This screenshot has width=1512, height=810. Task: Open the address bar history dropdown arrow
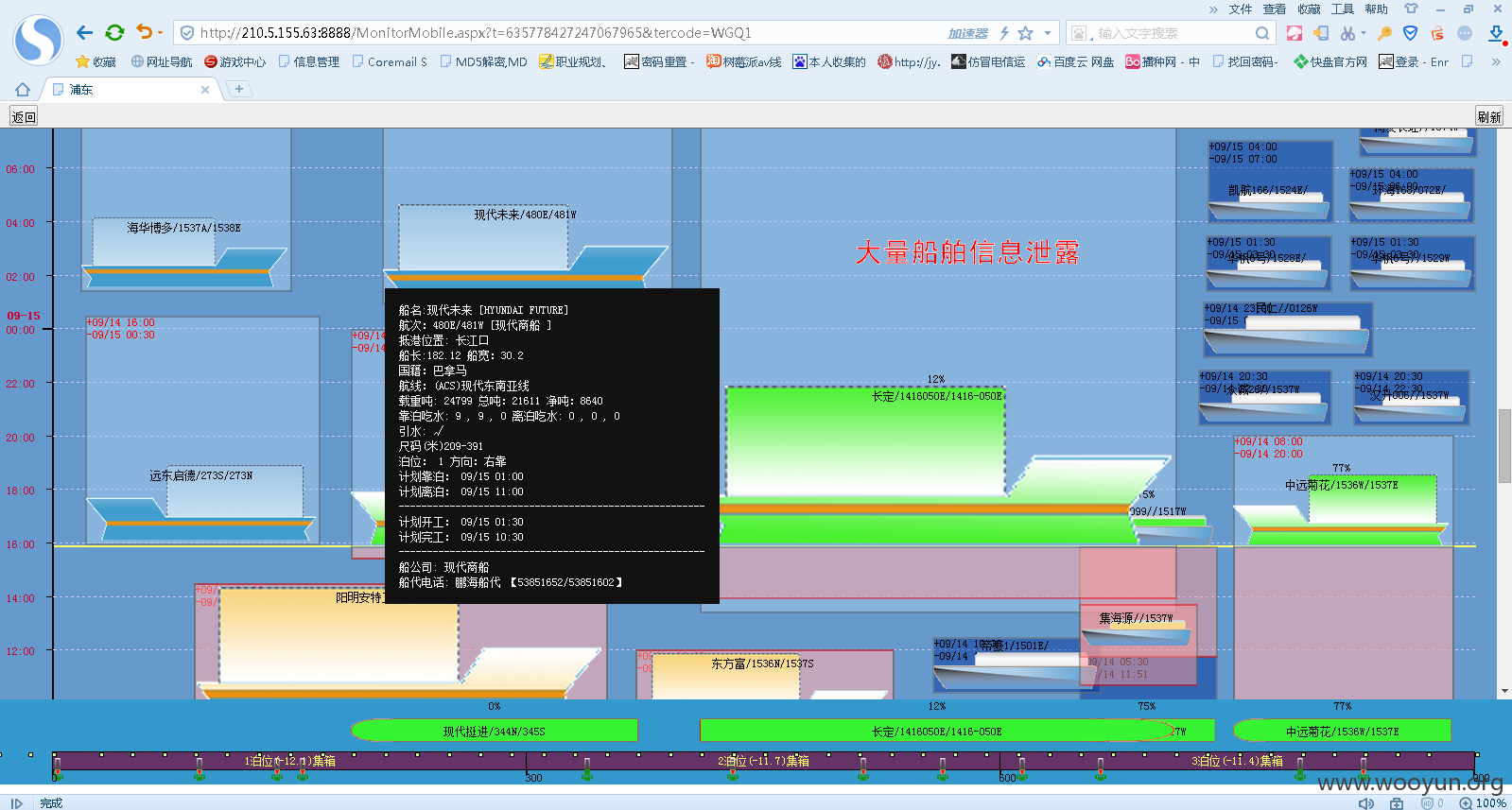point(1047,33)
